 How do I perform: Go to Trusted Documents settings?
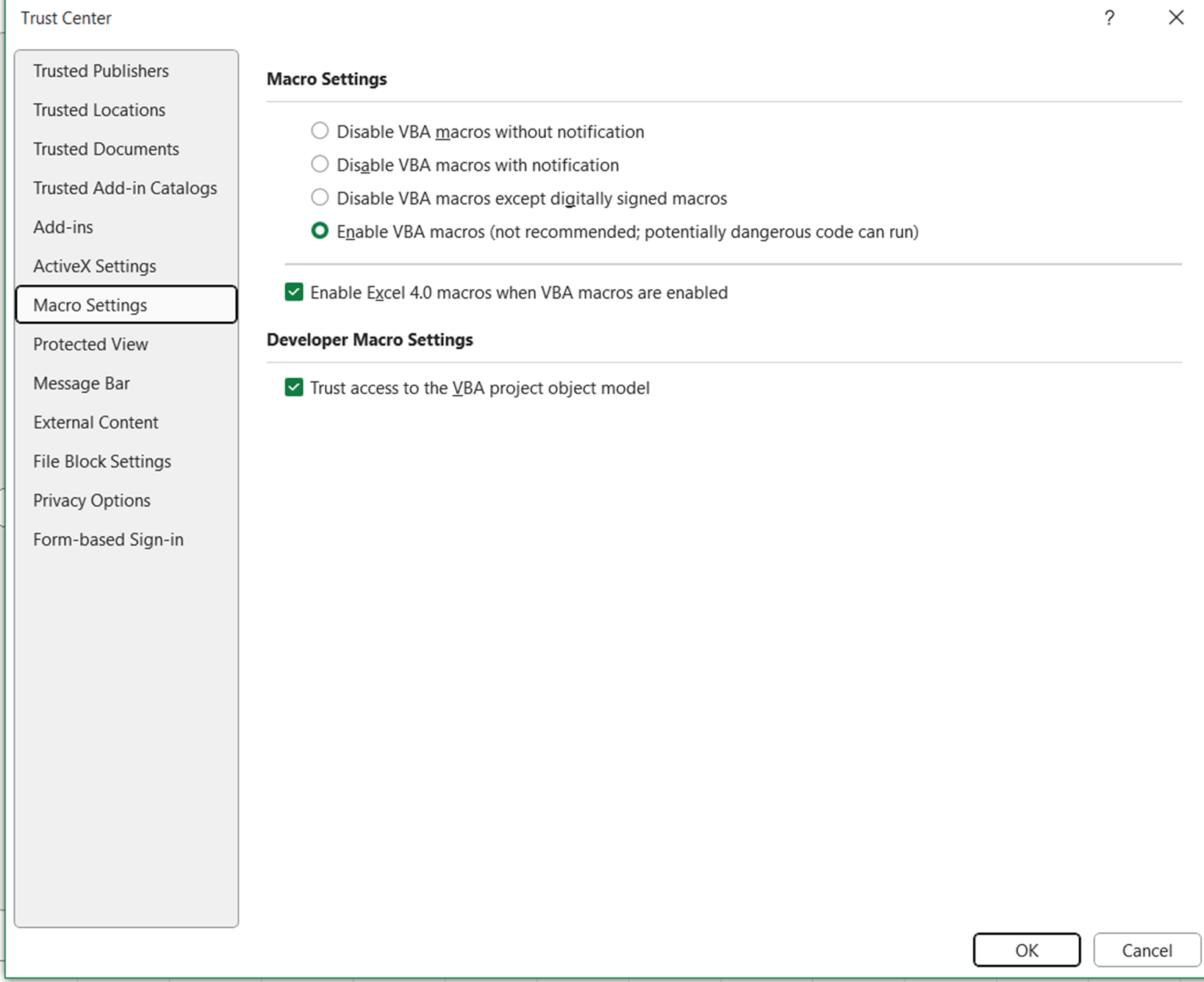coord(126,148)
